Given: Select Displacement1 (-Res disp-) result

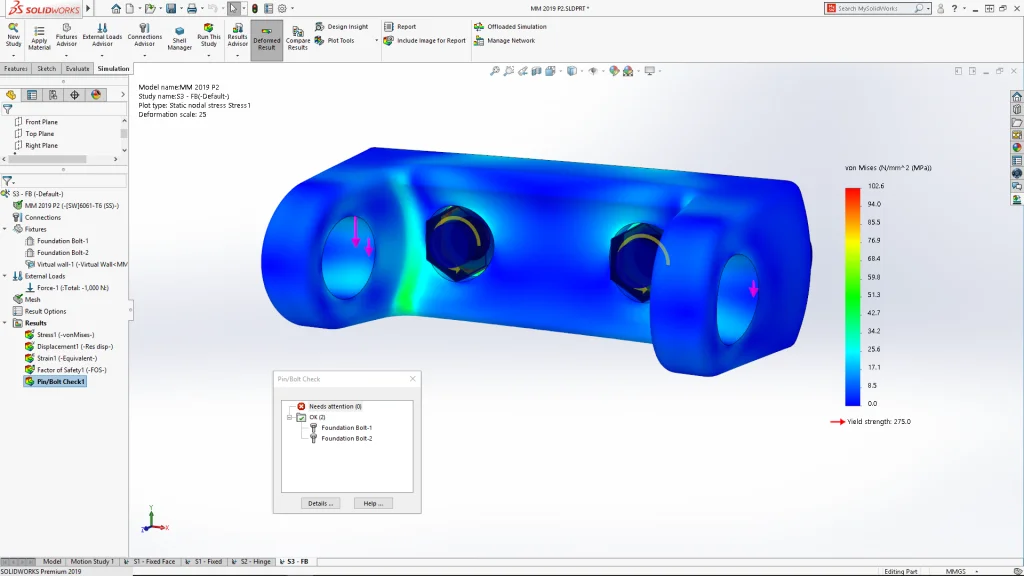Looking at the screenshot, I should [74, 347].
